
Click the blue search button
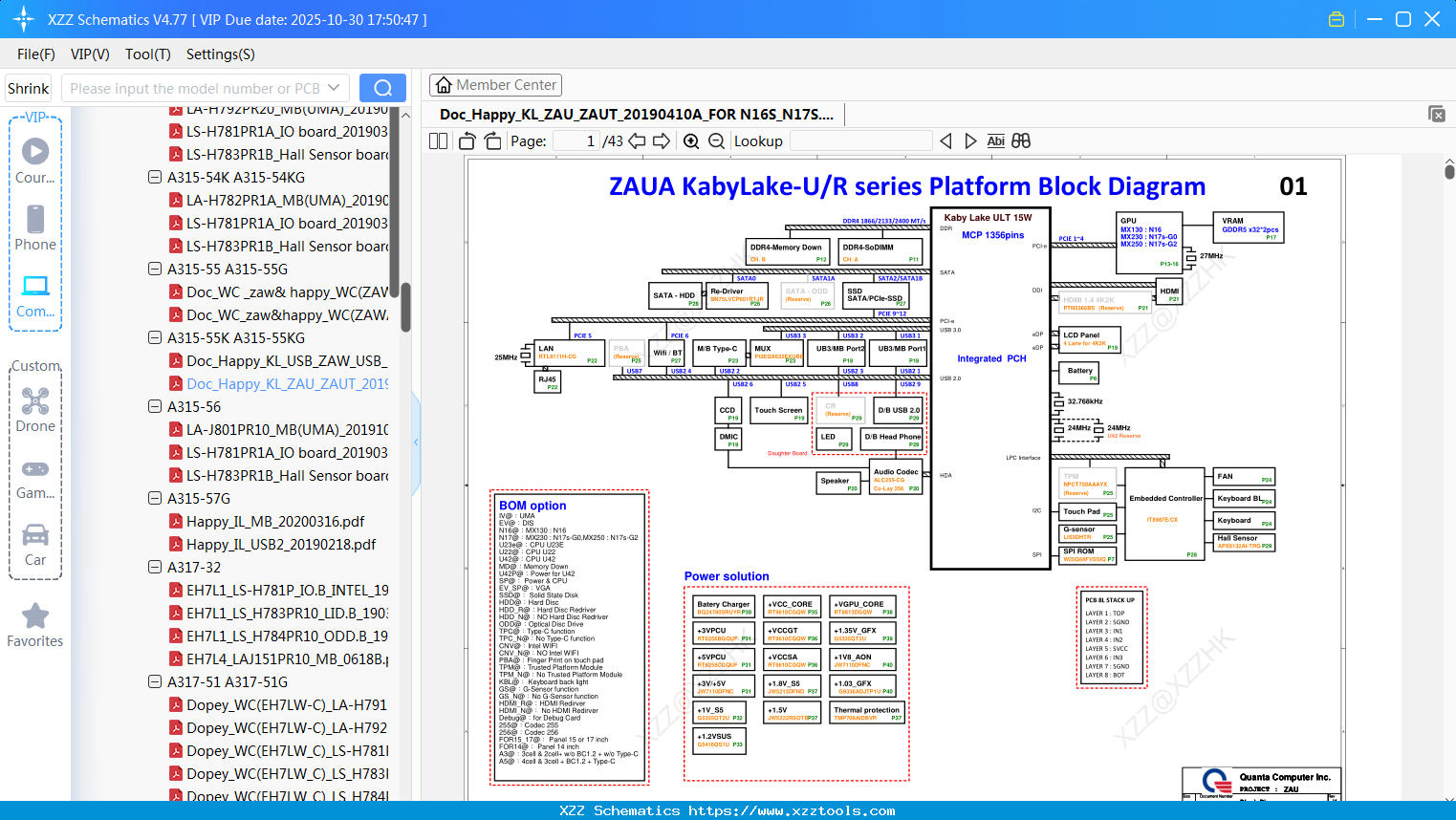pyautogui.click(x=382, y=88)
